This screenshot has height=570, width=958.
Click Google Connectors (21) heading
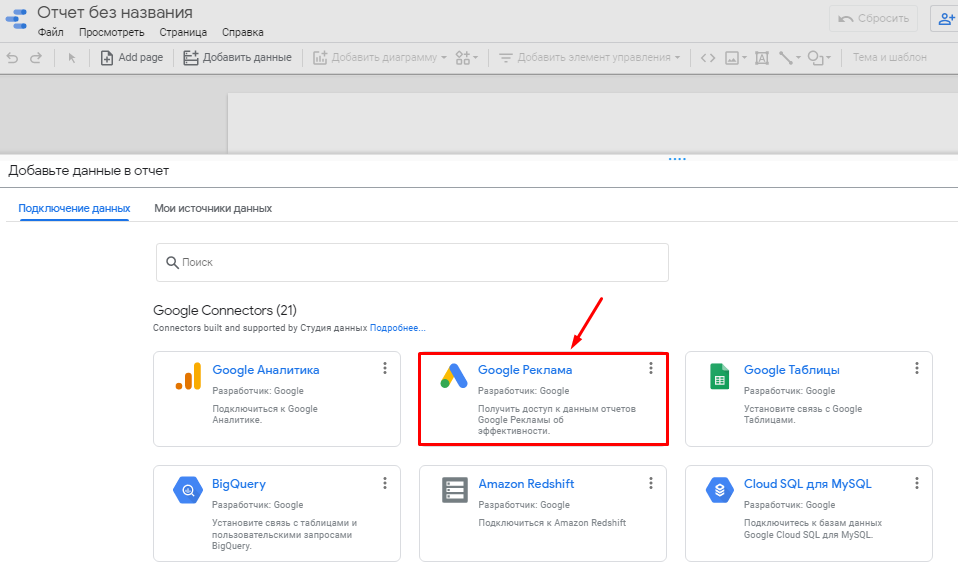(x=224, y=310)
